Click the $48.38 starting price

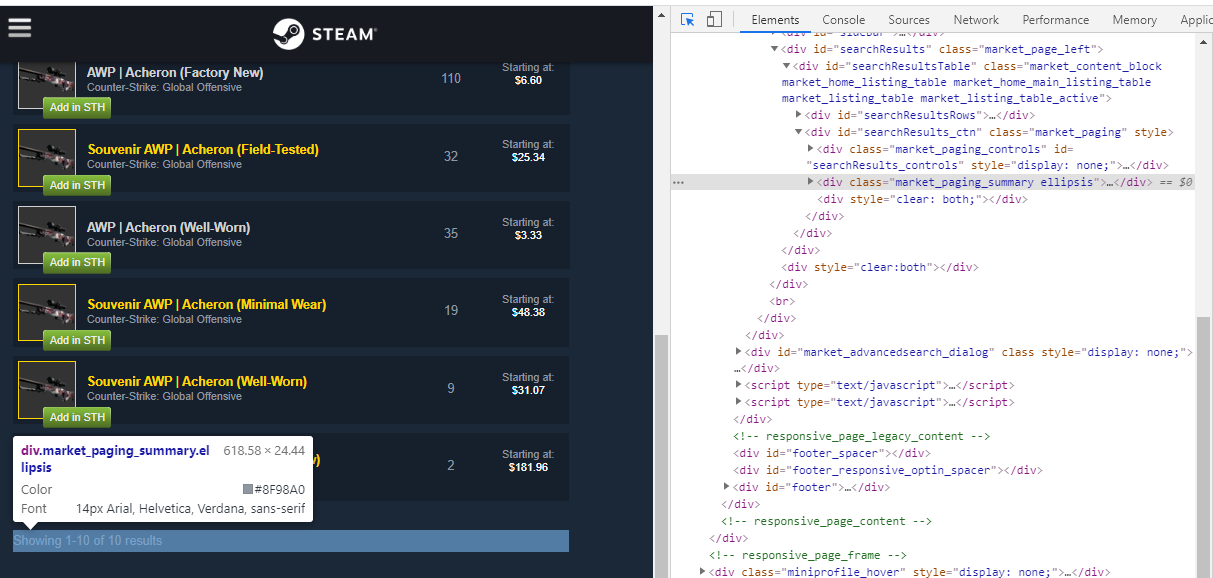[528, 312]
